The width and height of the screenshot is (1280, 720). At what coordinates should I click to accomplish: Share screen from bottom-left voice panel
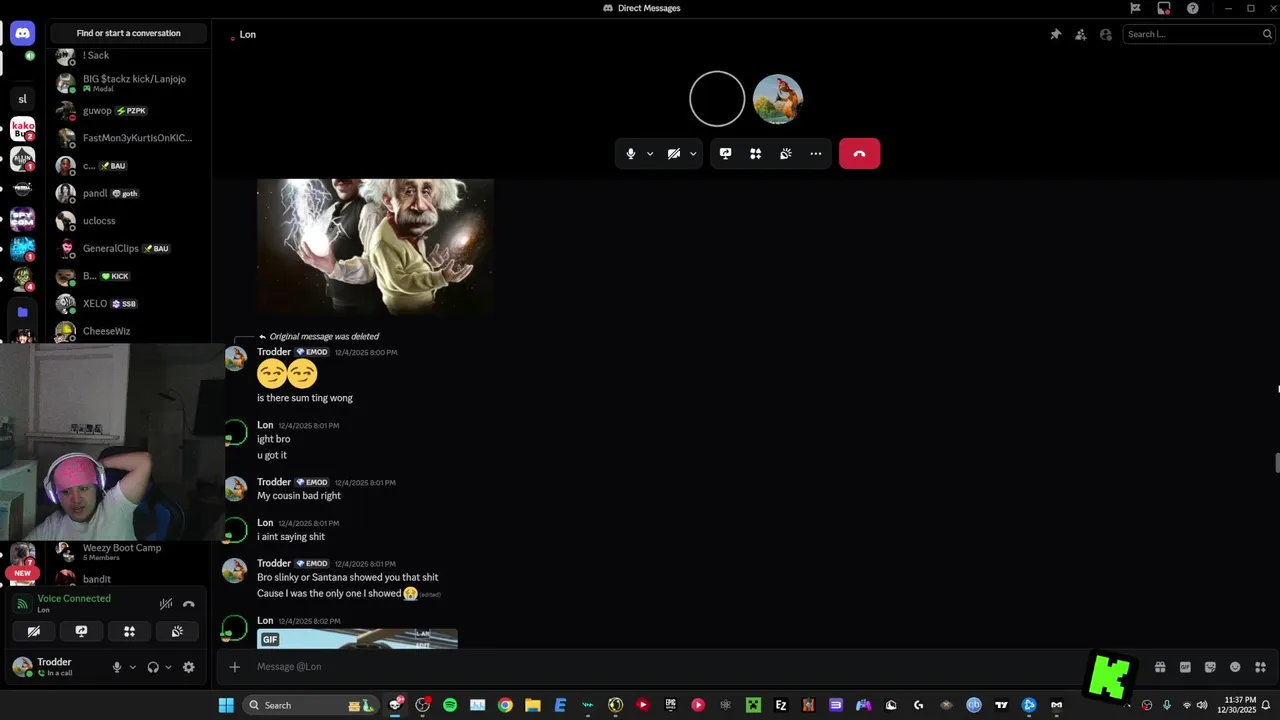(x=82, y=632)
